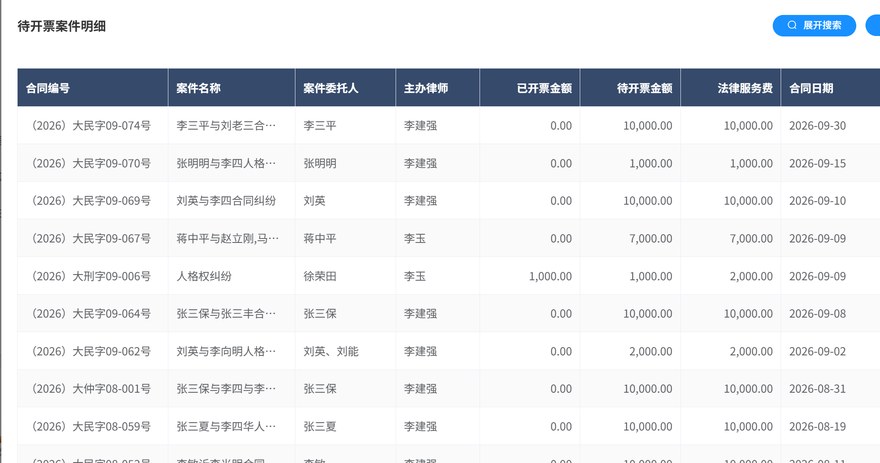Click the 待开票案件明细 page title

[62, 26]
